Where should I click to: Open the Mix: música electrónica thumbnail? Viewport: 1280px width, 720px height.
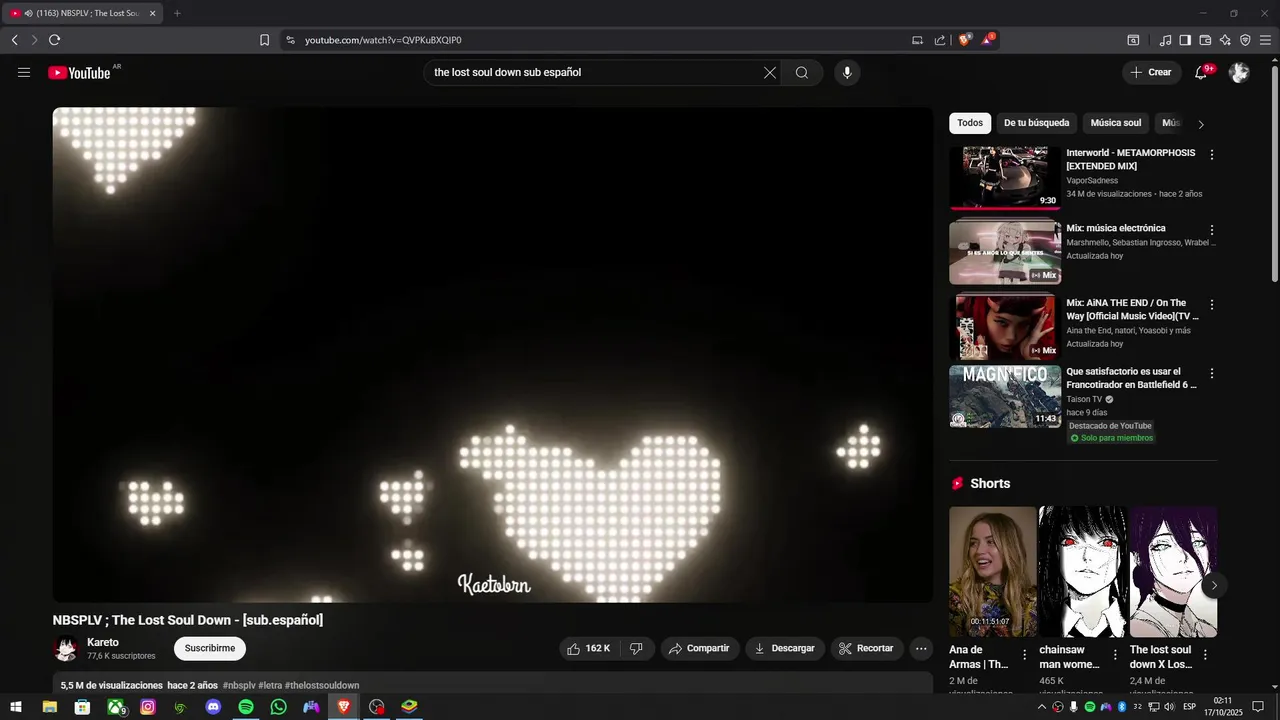(1005, 252)
